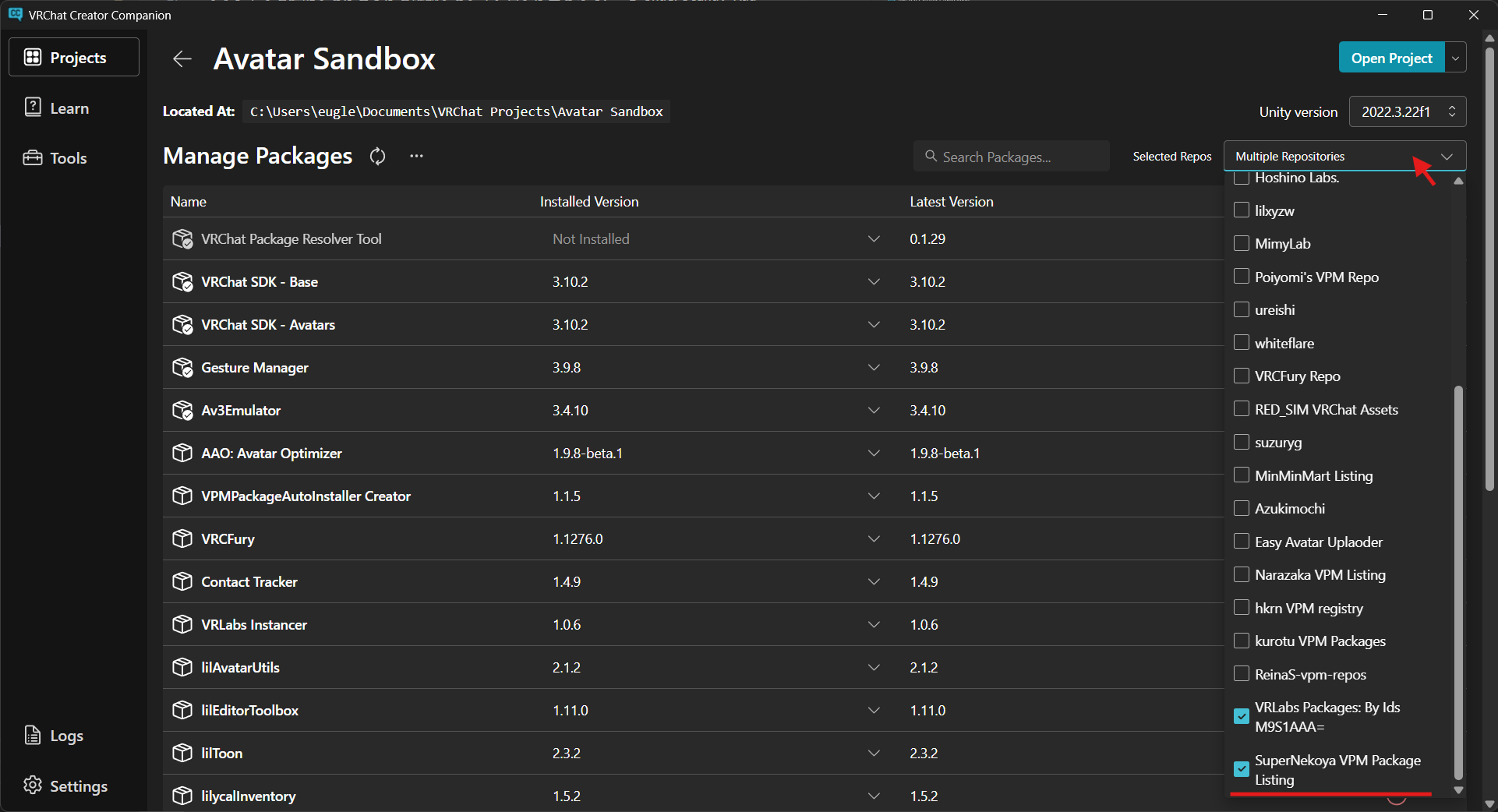
Task: Check RED_SIM VRChat Assets repository
Action: (1242, 409)
